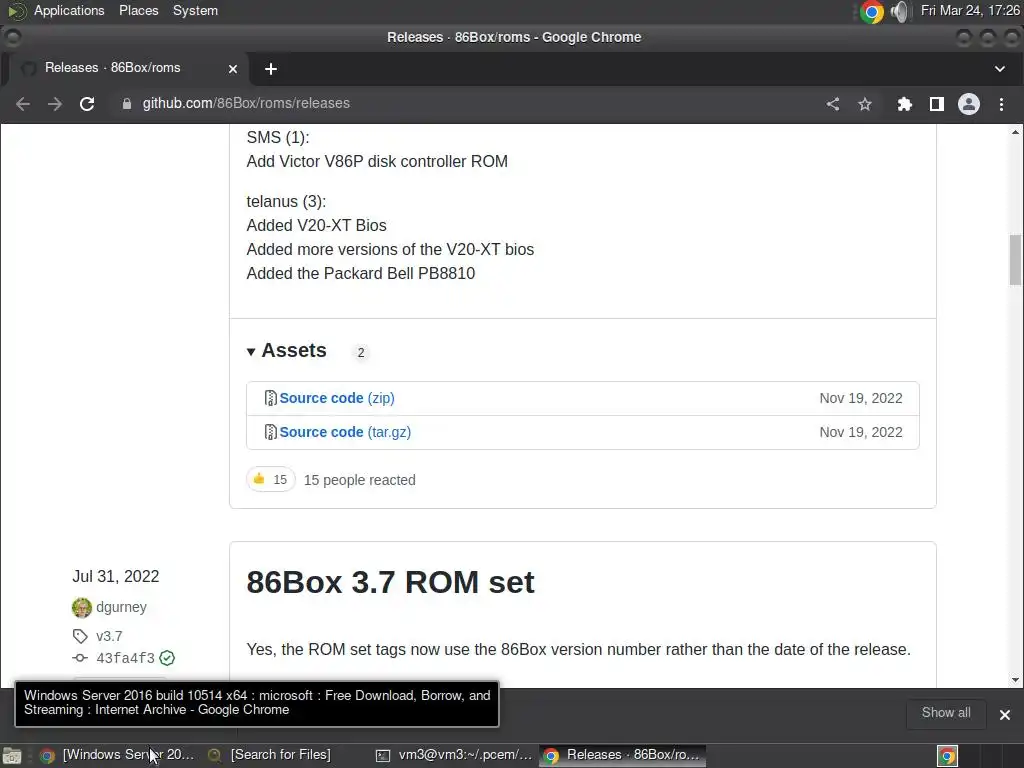
Task: Collapse the Assets section
Action: [x=287, y=351]
